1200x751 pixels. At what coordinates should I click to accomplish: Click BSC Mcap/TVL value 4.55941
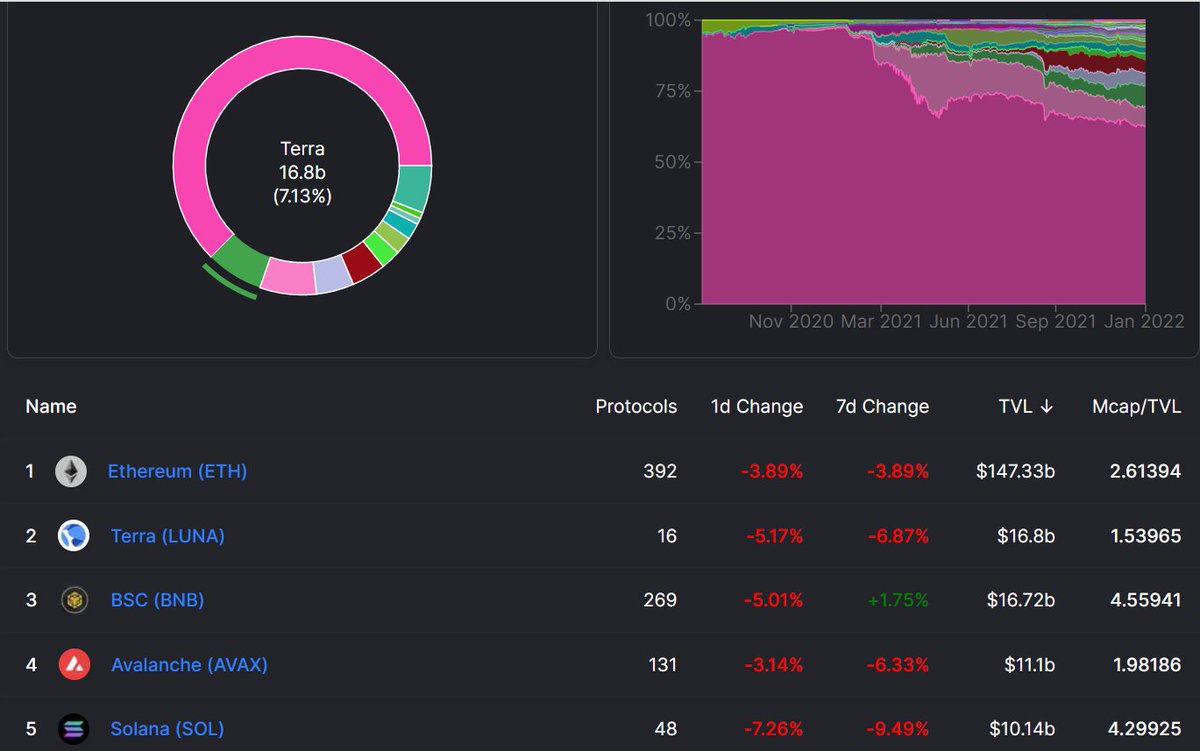1145,600
